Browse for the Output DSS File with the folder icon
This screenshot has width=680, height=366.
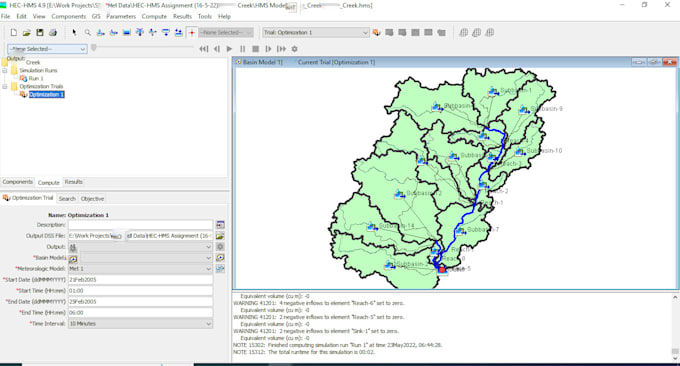[x=220, y=236]
